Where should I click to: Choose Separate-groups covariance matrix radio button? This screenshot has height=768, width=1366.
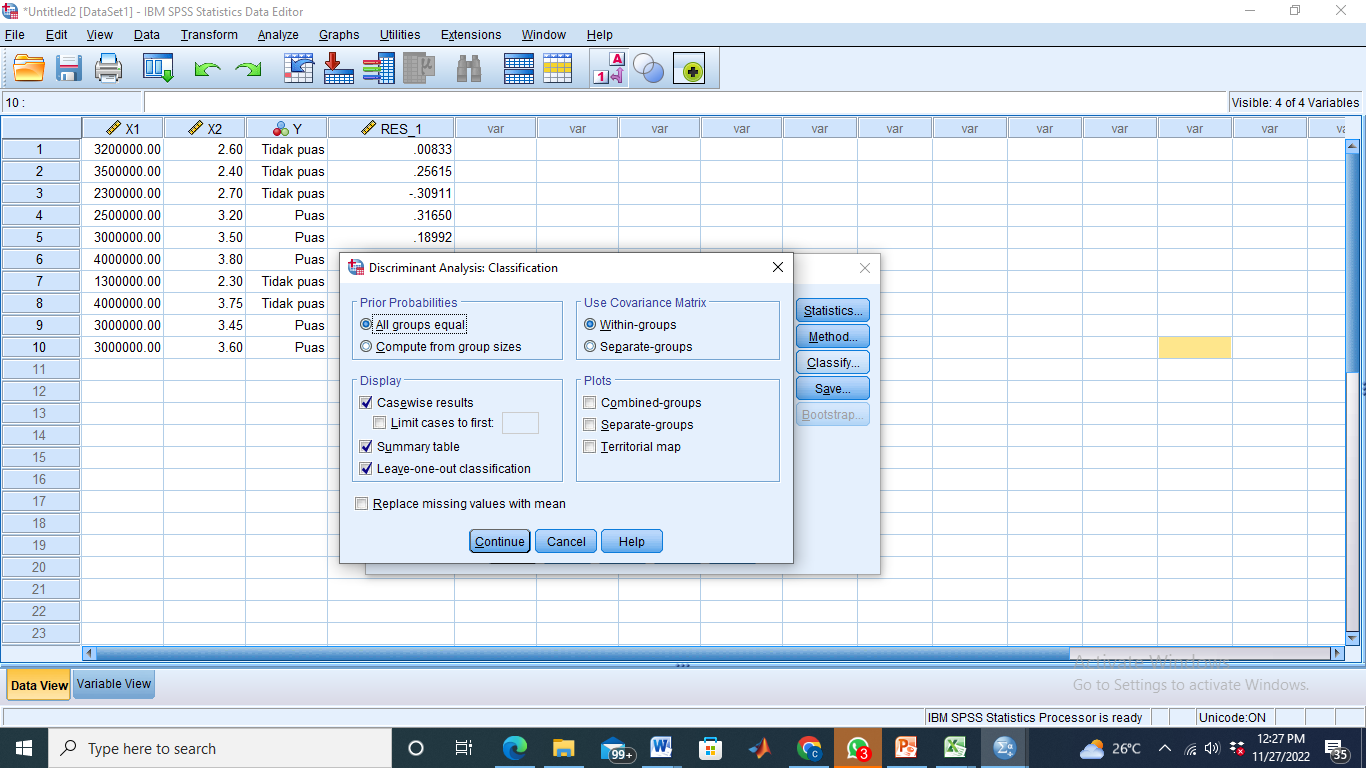pyautogui.click(x=590, y=347)
